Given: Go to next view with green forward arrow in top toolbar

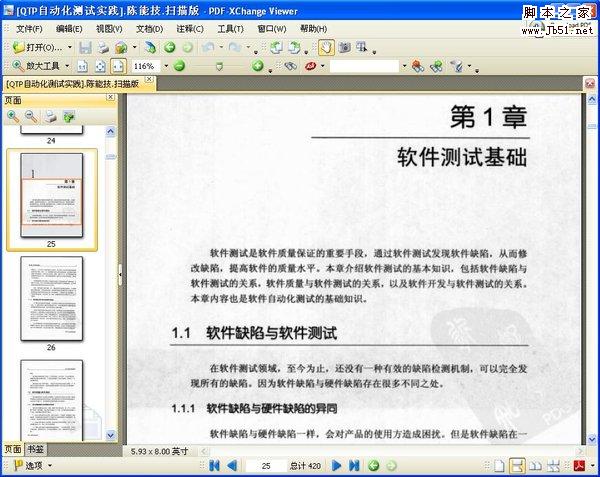Looking at the screenshot, I should [187, 47].
